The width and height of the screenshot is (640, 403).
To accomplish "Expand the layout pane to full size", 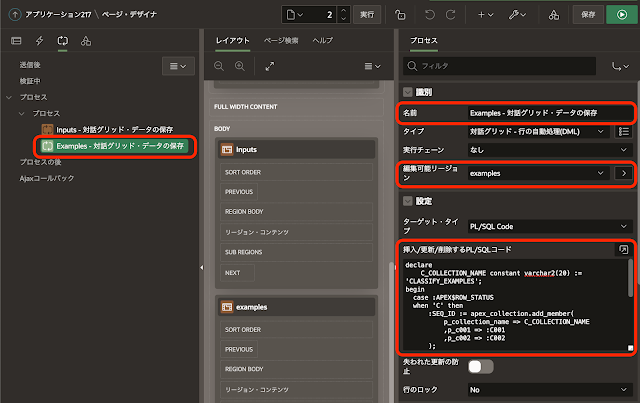I will point(270,66).
